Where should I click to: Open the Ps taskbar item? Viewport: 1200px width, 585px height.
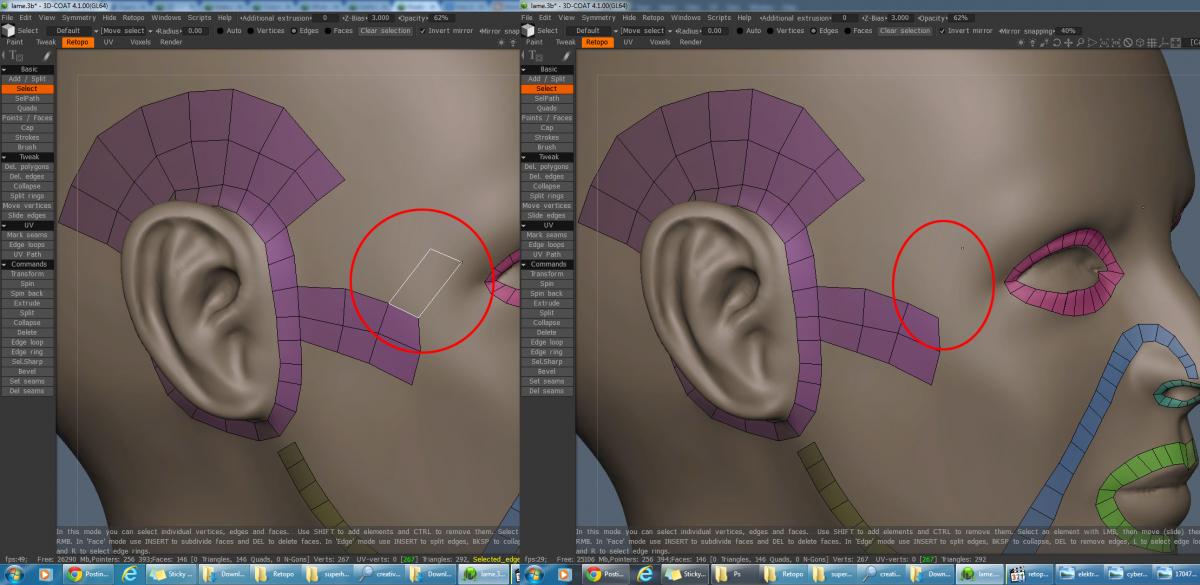735,575
